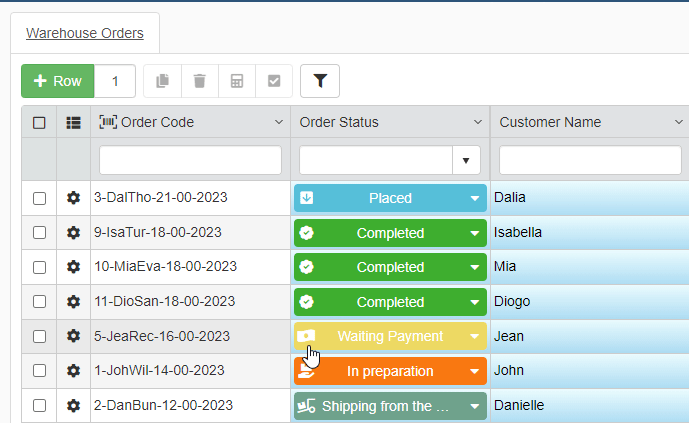The height and width of the screenshot is (423, 689).
Task: Click the Customer Name column header
Action: pyautogui.click(x=550, y=123)
